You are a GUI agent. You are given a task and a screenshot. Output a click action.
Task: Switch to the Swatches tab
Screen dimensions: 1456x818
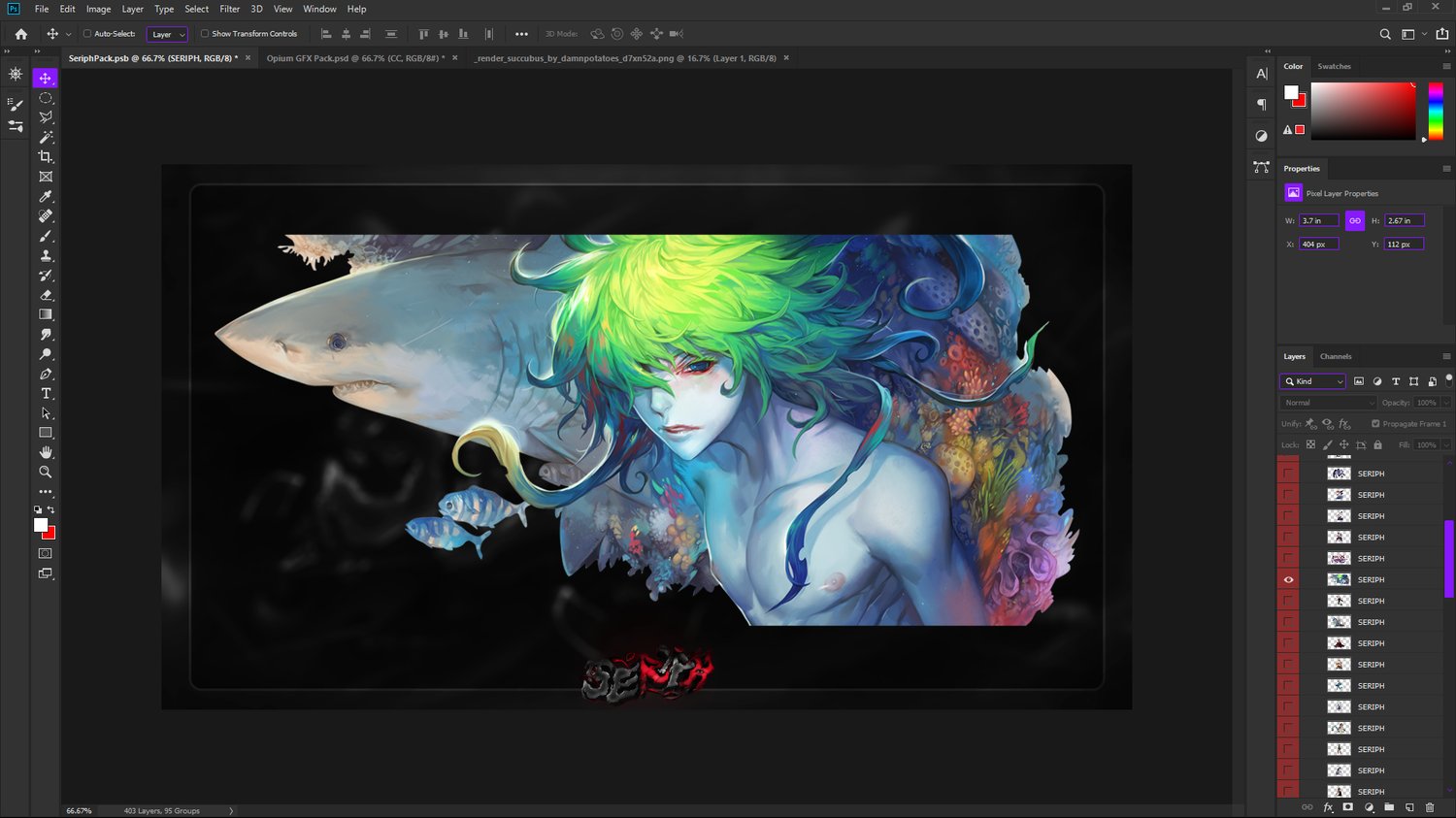click(1334, 66)
